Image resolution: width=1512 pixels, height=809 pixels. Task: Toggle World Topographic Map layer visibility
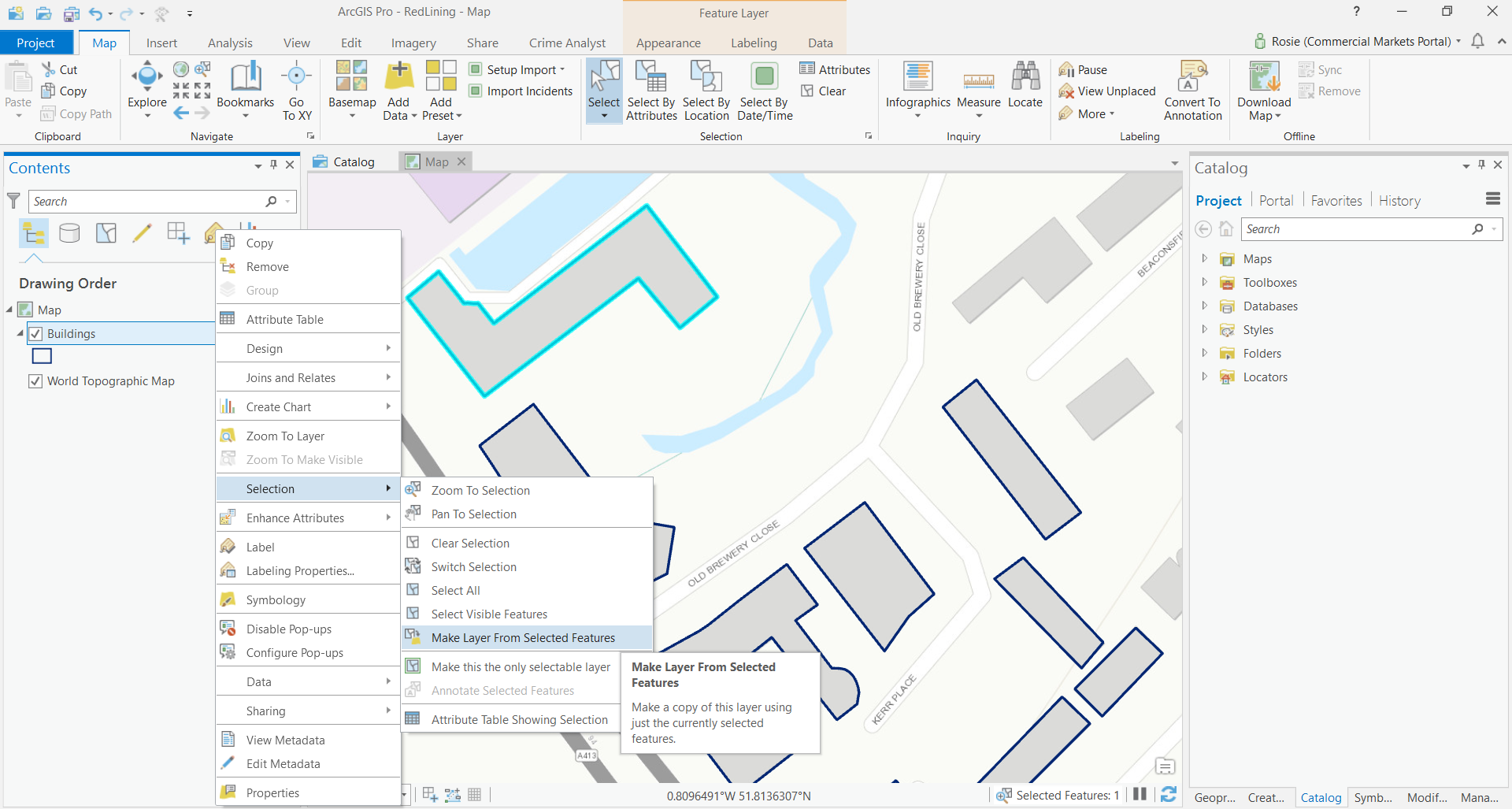click(x=35, y=381)
